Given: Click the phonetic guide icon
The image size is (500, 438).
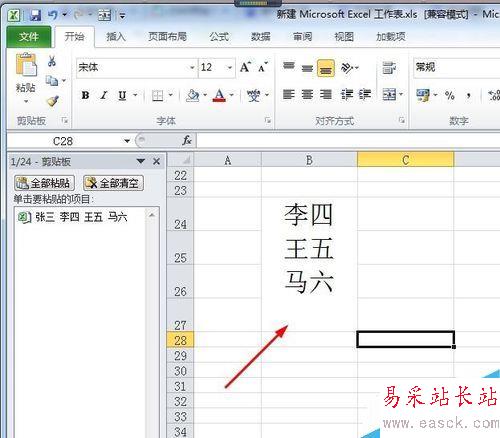Looking at the screenshot, I should pyautogui.click(x=254, y=95).
